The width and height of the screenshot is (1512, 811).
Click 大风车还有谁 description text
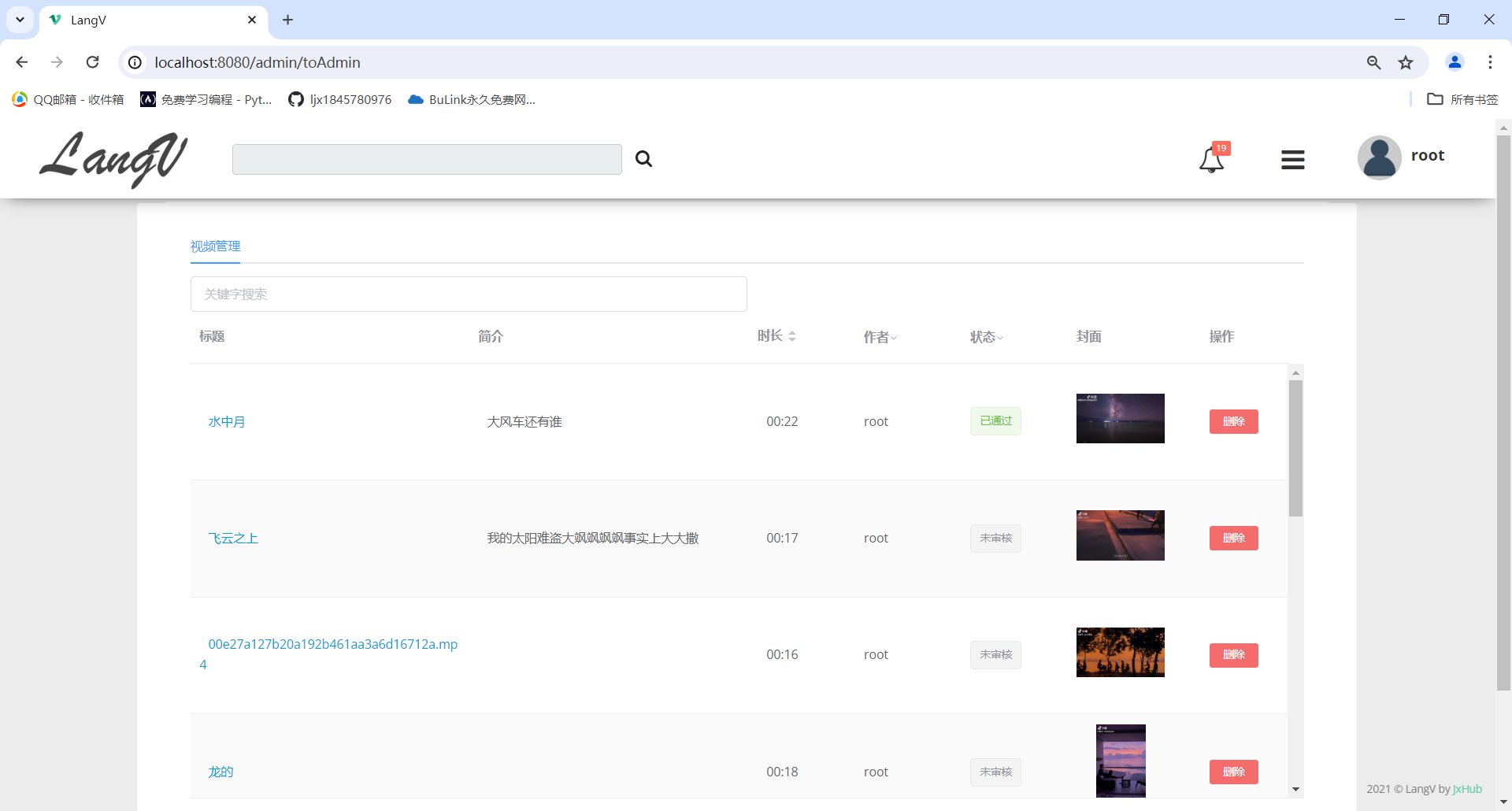pos(524,421)
